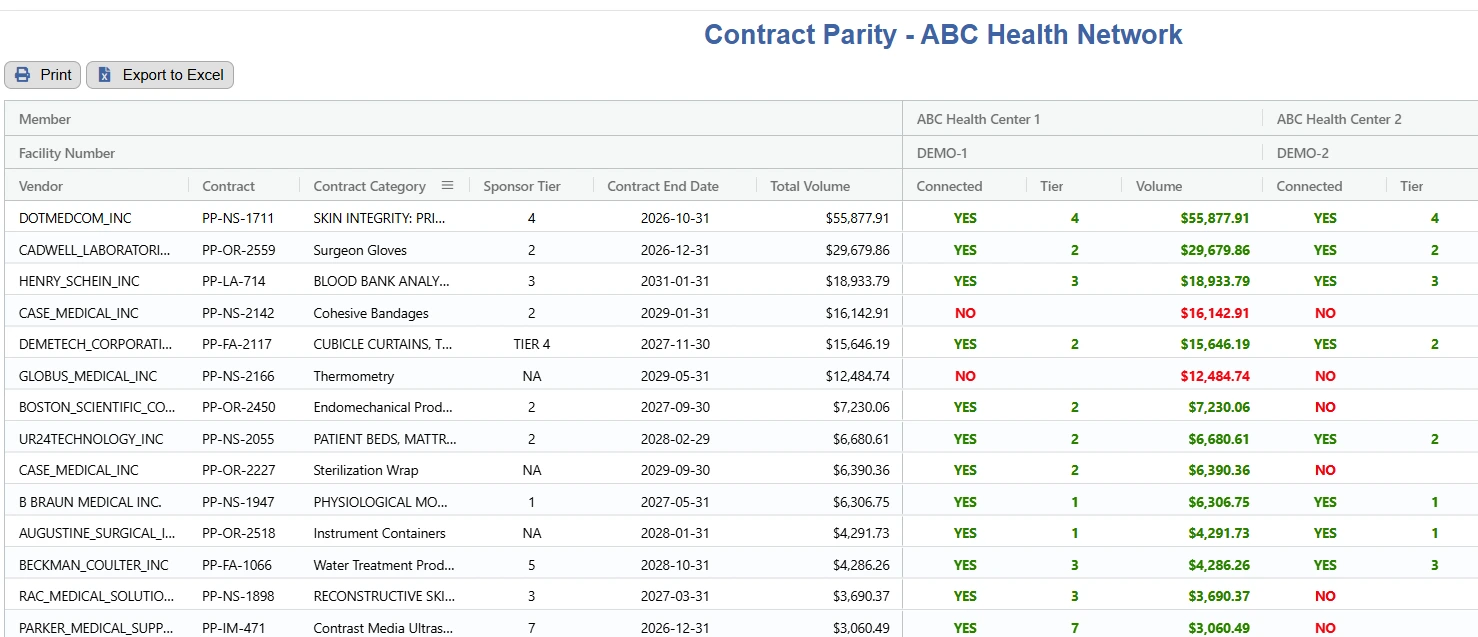Click the contract end date 2031-01-31
This screenshot has width=1478, height=637.
click(x=675, y=281)
